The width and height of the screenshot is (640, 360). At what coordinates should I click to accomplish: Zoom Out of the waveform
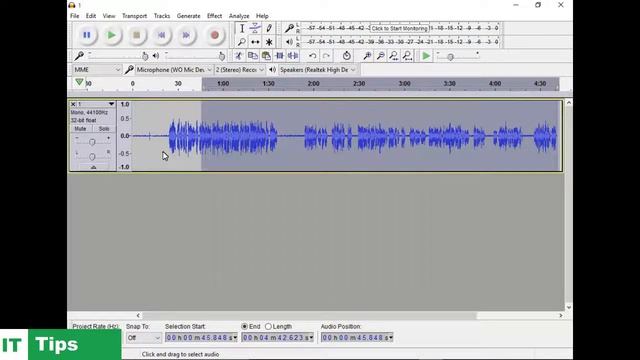click(x=380, y=56)
